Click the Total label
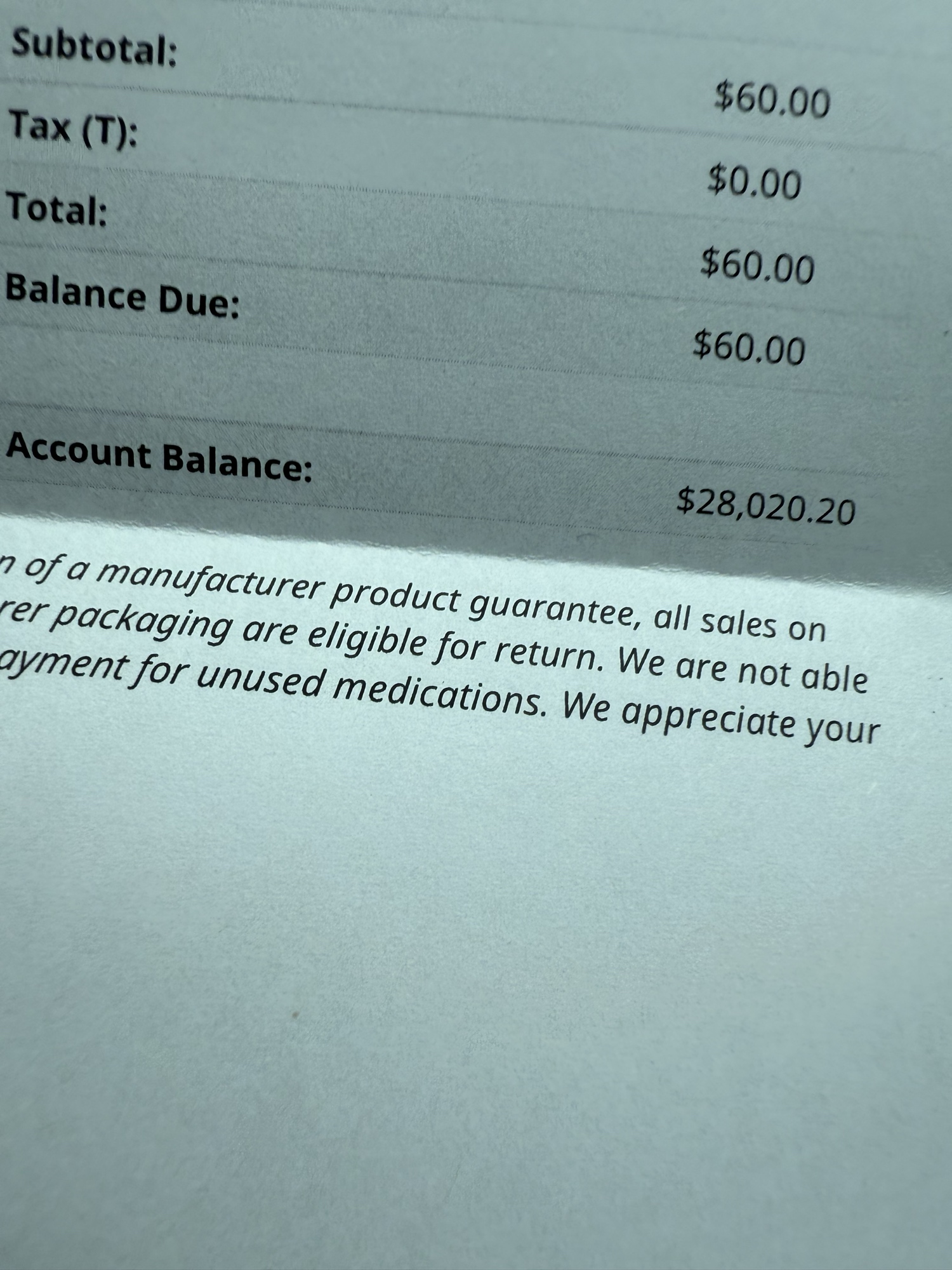952x1270 pixels. pyautogui.click(x=57, y=209)
